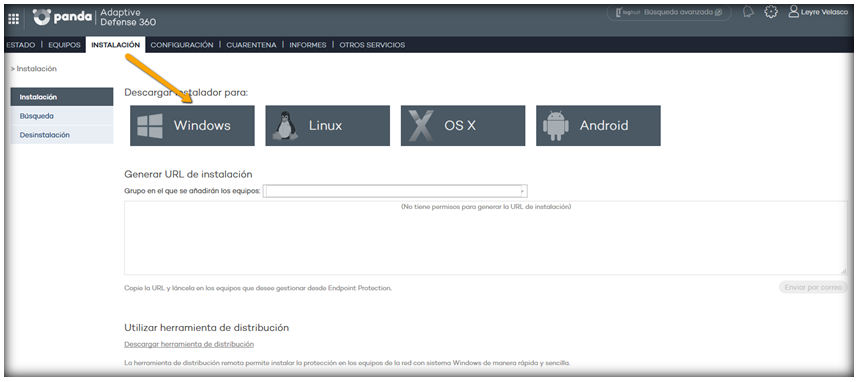Open the notifications bell icon
859x382 pixels.
[x=748, y=12]
